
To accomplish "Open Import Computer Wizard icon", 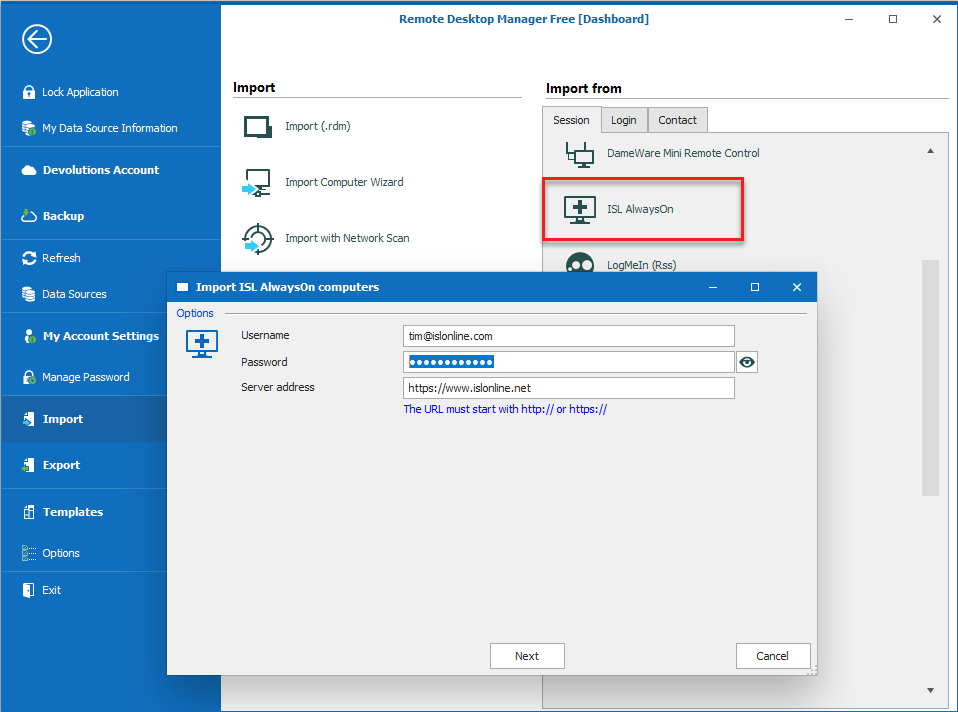I will tap(258, 183).
